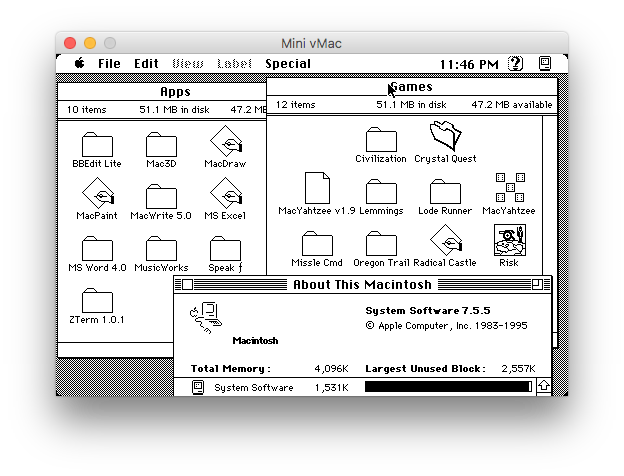Click "47.2 MB available" in Games window
The width and height of the screenshot is (624, 476).
point(512,105)
